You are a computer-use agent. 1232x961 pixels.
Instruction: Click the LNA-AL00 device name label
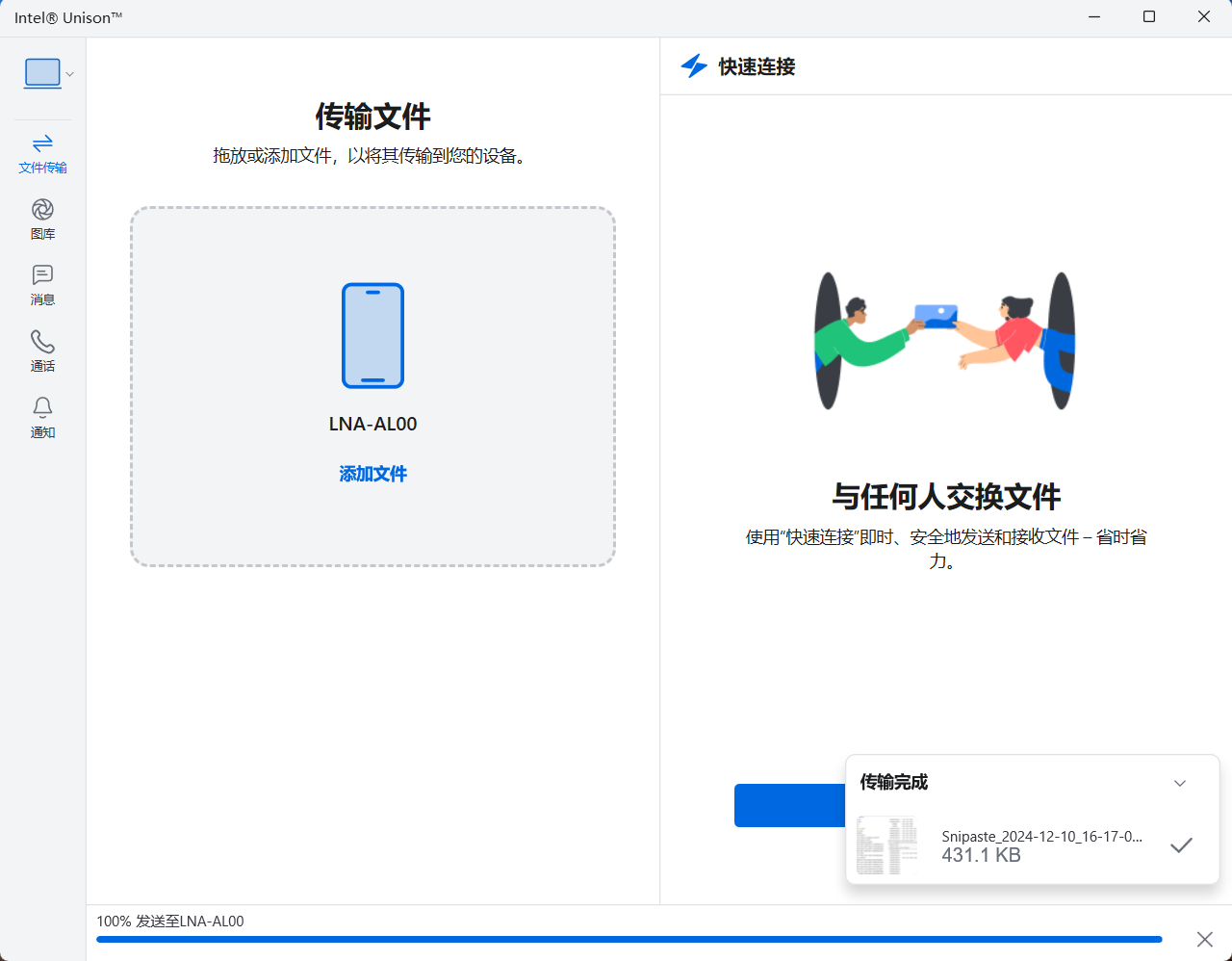373,424
